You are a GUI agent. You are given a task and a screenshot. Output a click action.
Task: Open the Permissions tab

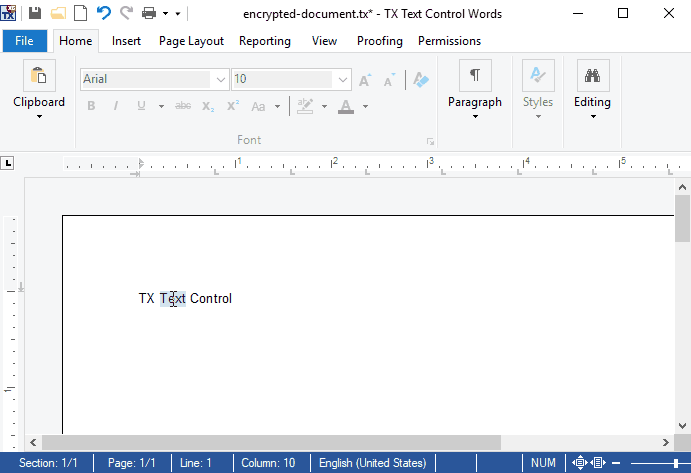450,41
